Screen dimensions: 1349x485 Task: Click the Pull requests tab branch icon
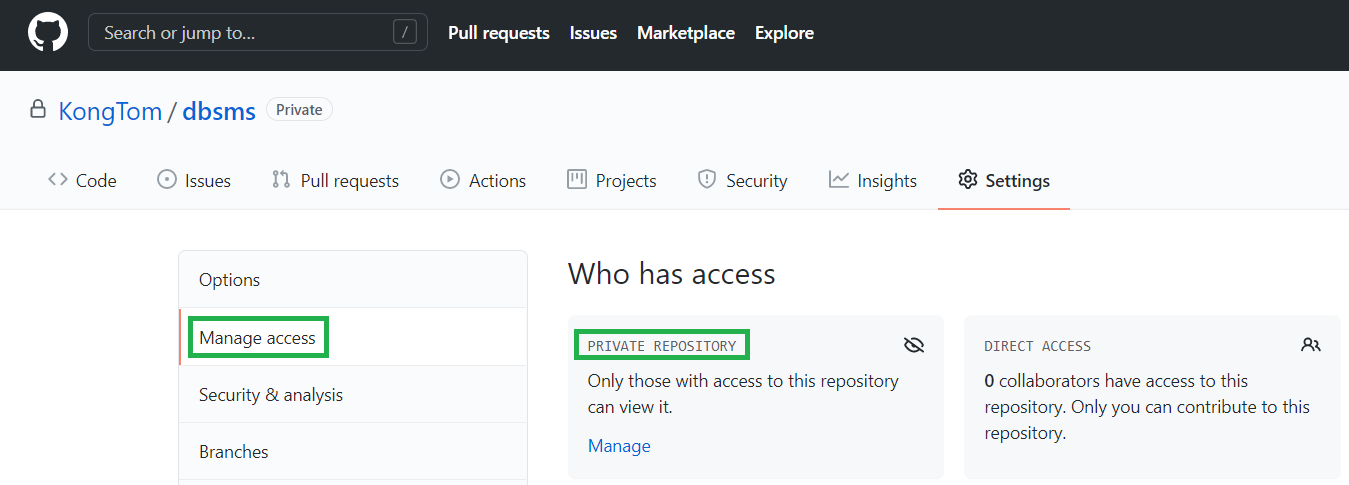281,180
